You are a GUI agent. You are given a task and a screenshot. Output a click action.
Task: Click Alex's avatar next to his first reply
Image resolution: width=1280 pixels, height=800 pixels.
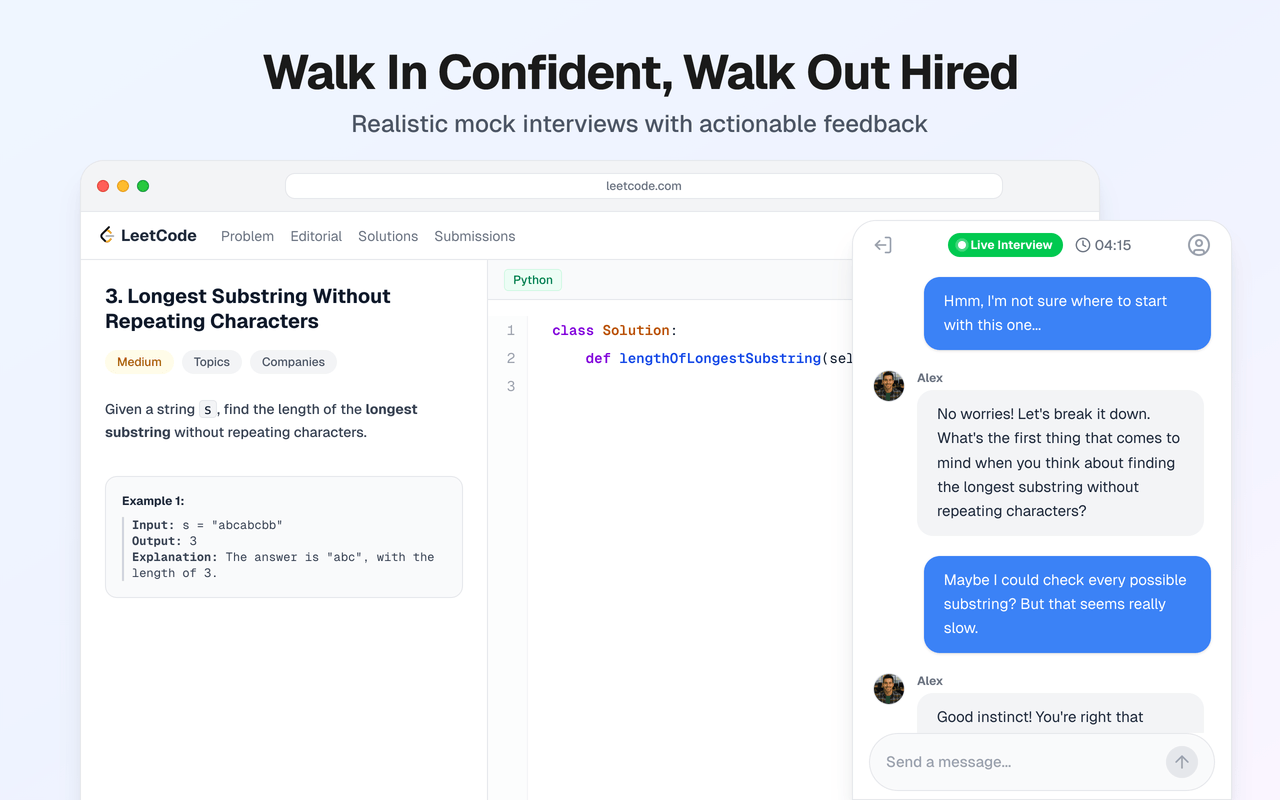(888, 385)
